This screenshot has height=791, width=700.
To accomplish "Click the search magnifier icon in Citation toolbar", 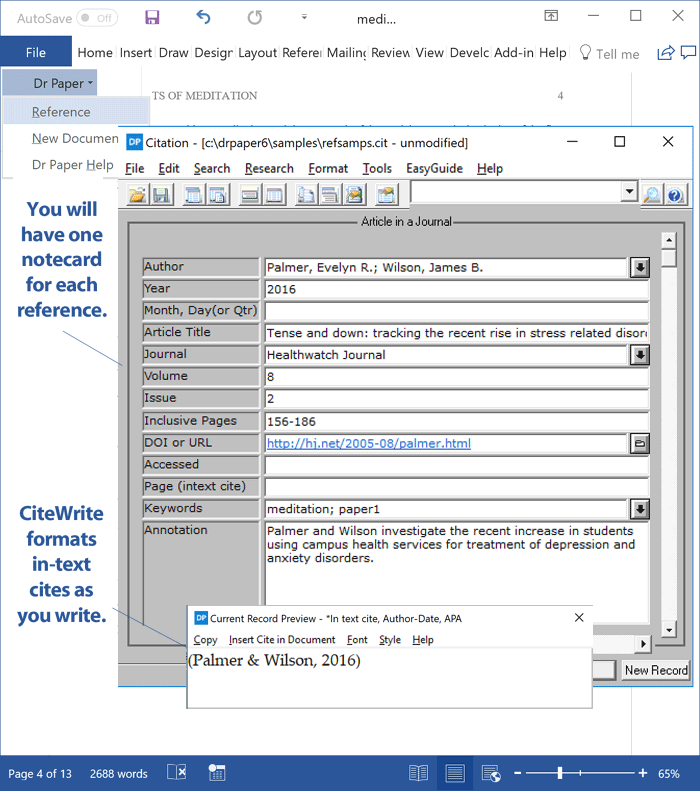I will click(x=652, y=194).
